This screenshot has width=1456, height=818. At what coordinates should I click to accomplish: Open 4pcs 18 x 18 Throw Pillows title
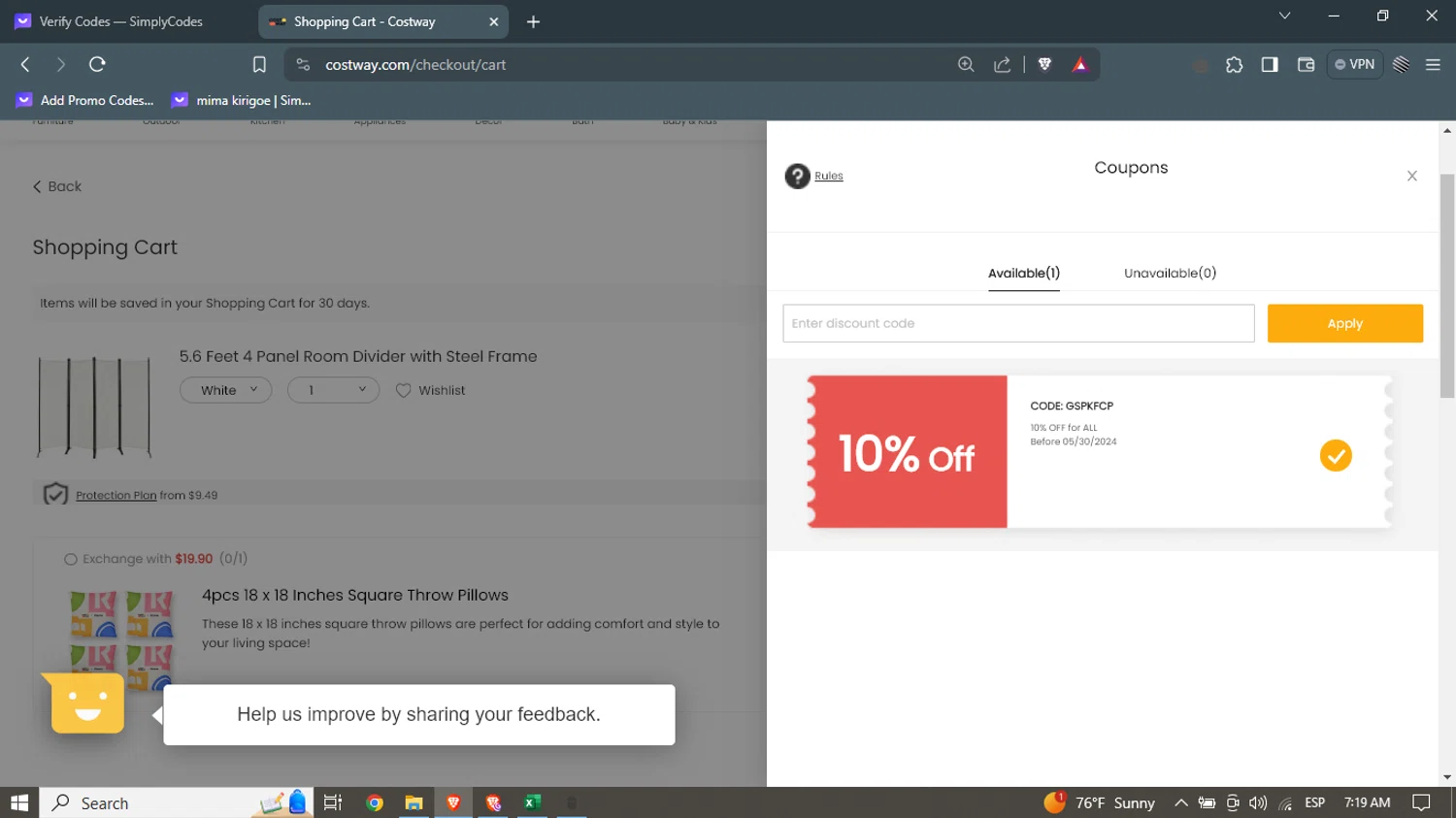click(355, 595)
